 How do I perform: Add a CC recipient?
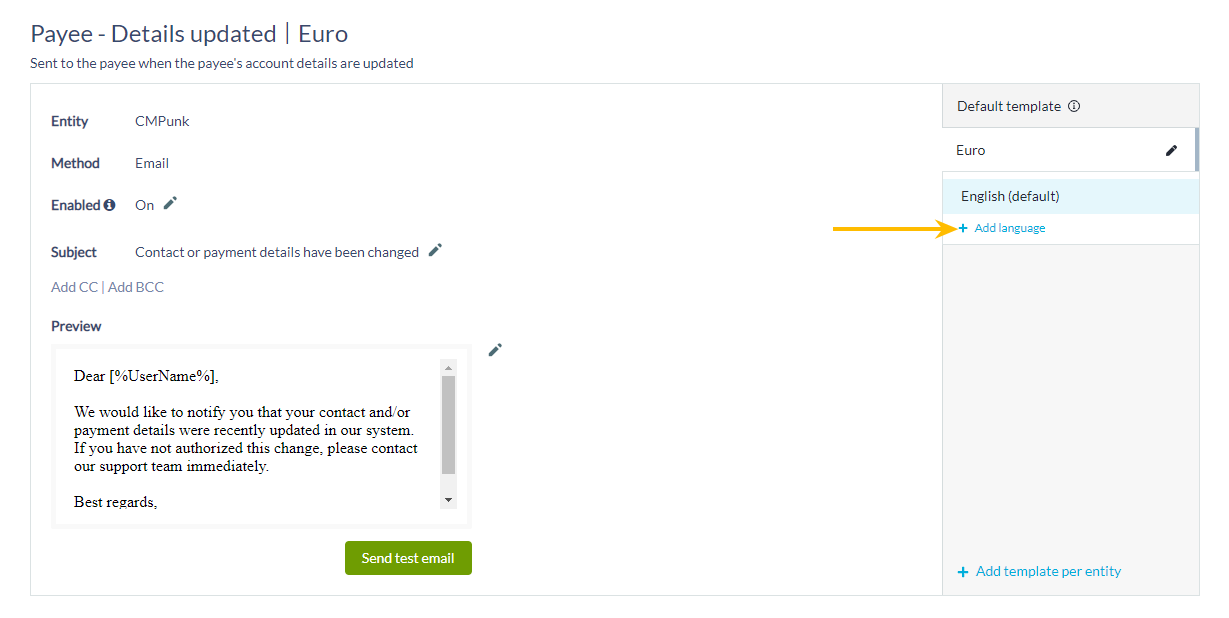pos(74,287)
